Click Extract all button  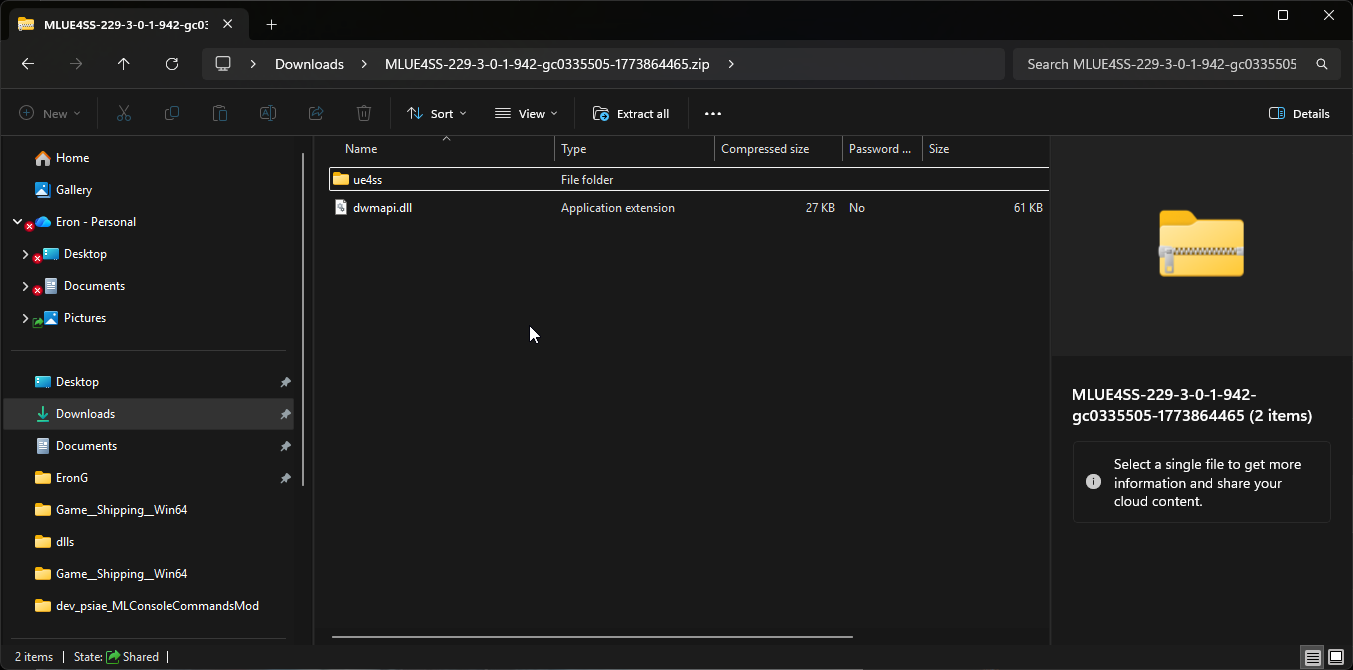tap(631, 114)
